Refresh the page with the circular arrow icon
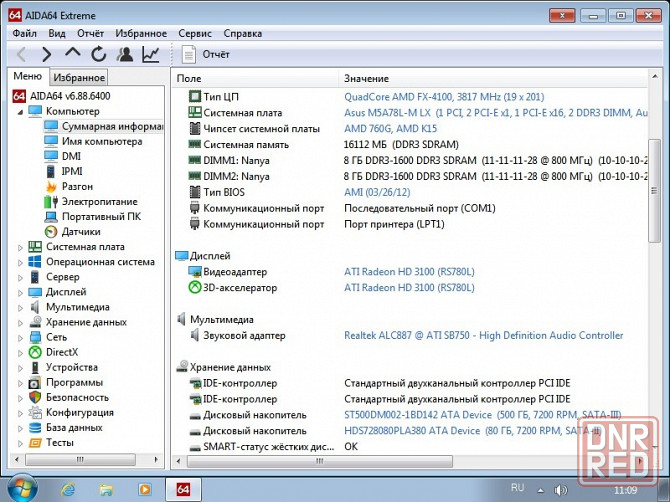 click(x=98, y=54)
